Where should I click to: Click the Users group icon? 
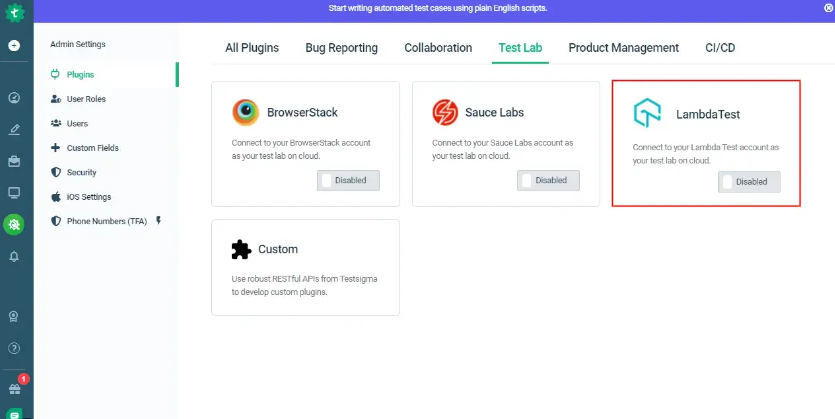click(55, 123)
